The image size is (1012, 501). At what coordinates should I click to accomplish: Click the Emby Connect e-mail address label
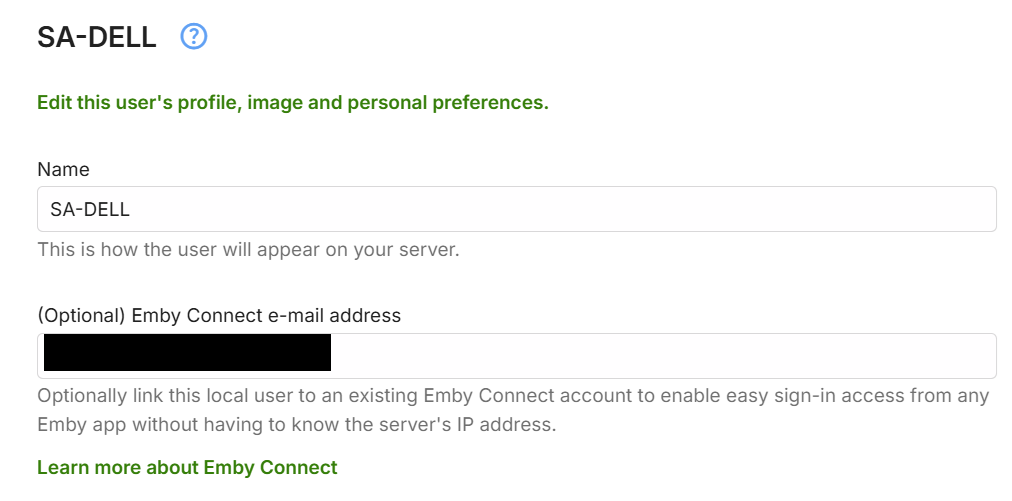pyautogui.click(x=219, y=315)
